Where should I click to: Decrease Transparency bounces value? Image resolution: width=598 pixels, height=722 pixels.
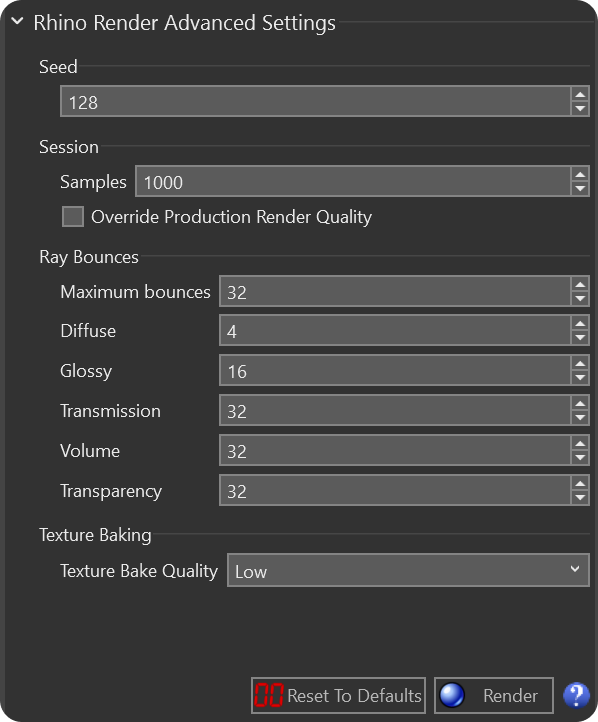pos(580,498)
